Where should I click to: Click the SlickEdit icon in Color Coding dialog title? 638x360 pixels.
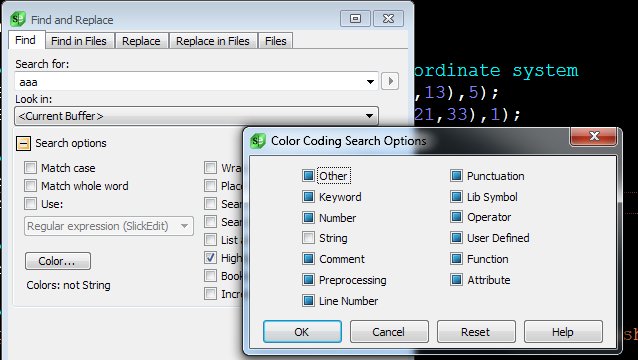(258, 141)
